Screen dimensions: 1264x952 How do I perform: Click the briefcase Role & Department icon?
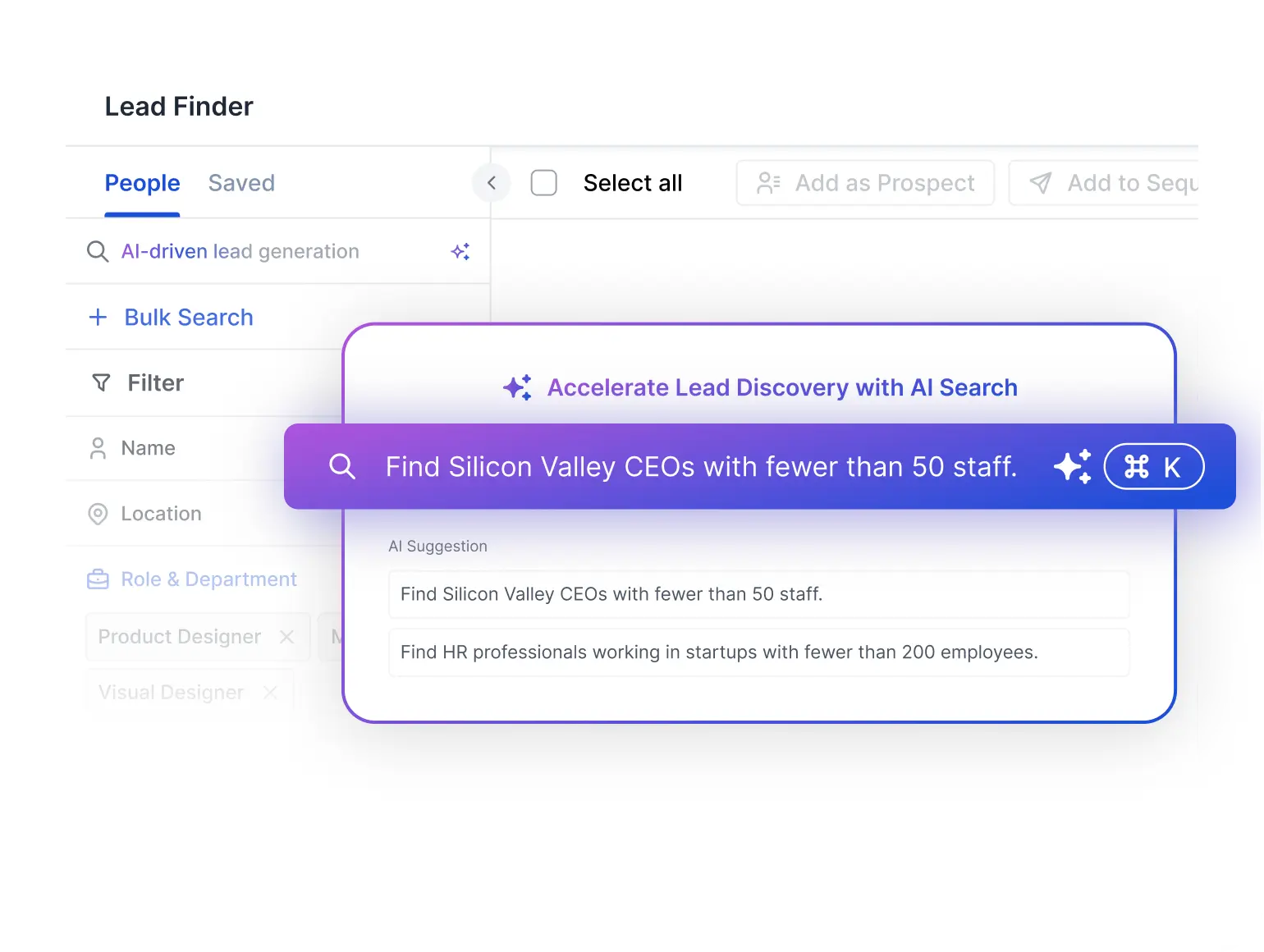click(x=98, y=579)
